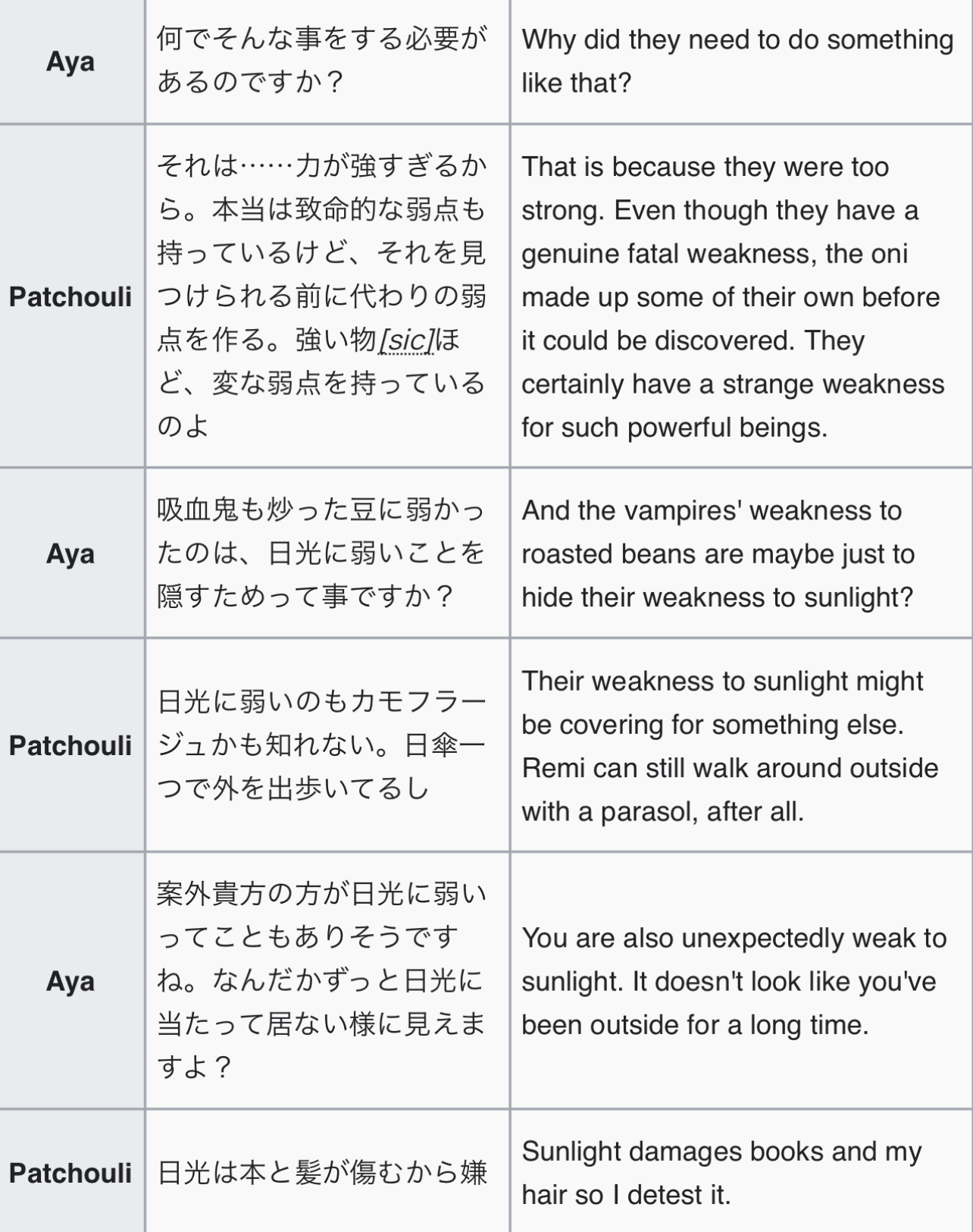Image resolution: width=973 pixels, height=1232 pixels.
Task: Select the paragraph starting 'That is because they were too strong'
Action: (733, 296)
